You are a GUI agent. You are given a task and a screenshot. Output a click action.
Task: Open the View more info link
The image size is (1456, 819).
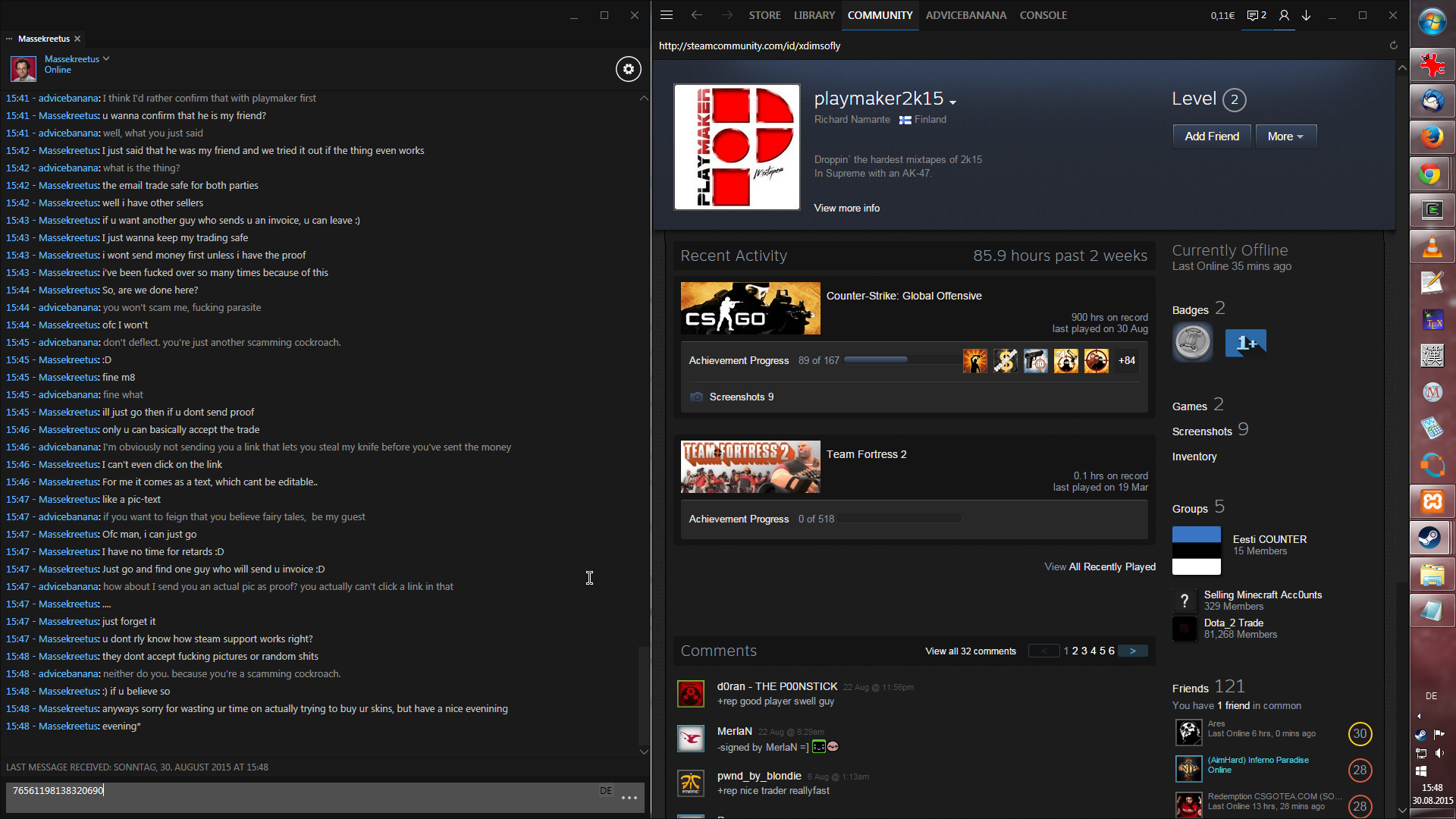click(x=846, y=208)
